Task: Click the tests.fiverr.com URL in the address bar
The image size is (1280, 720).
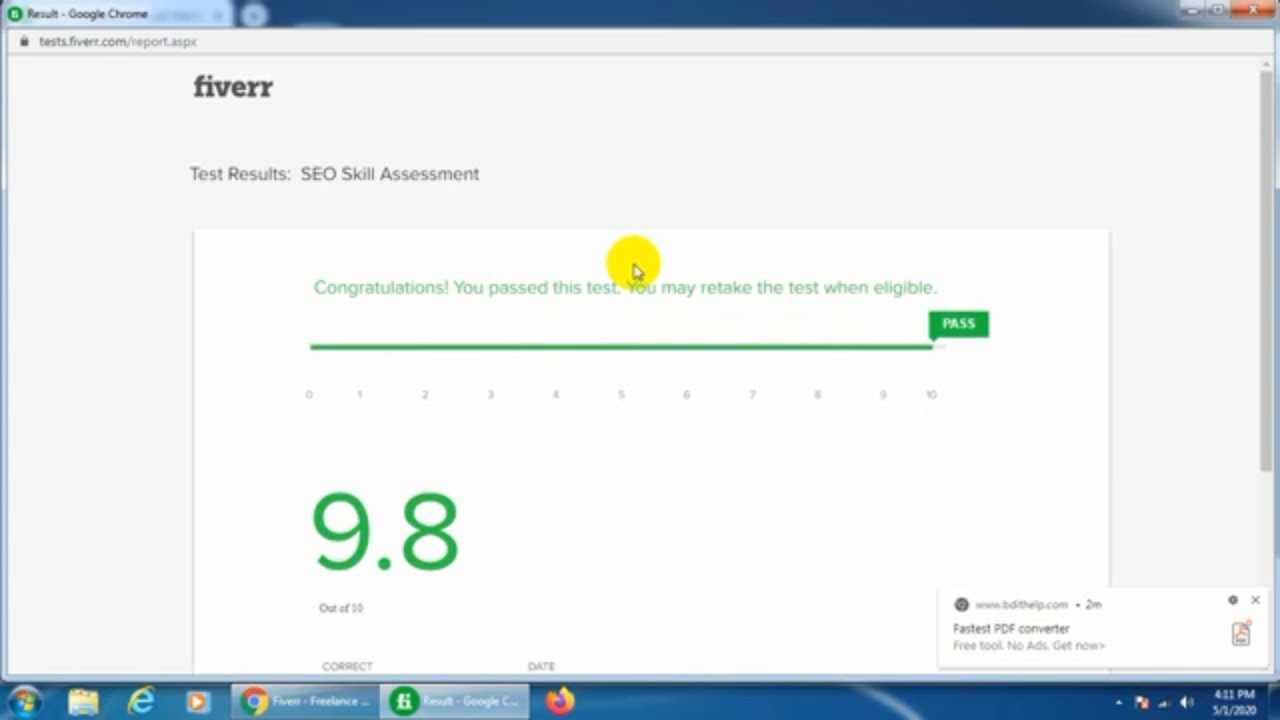Action: (117, 42)
